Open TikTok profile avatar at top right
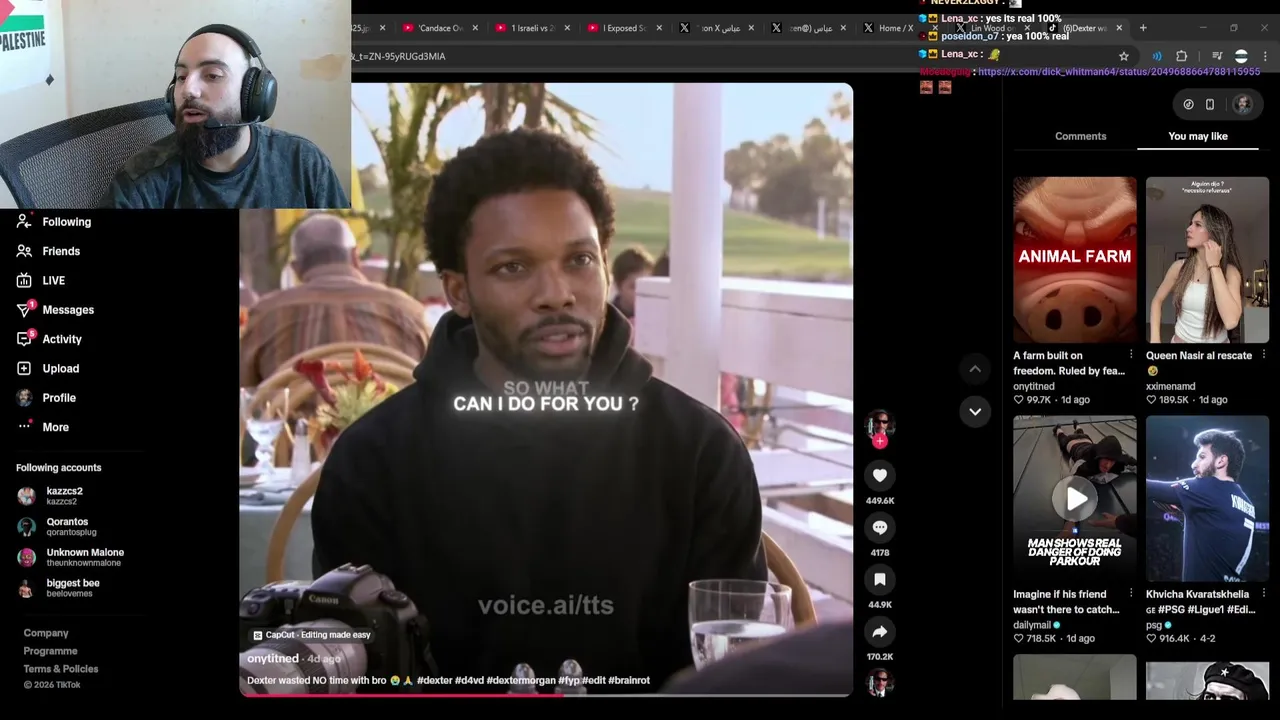This screenshot has width=1280, height=720. click(1242, 104)
